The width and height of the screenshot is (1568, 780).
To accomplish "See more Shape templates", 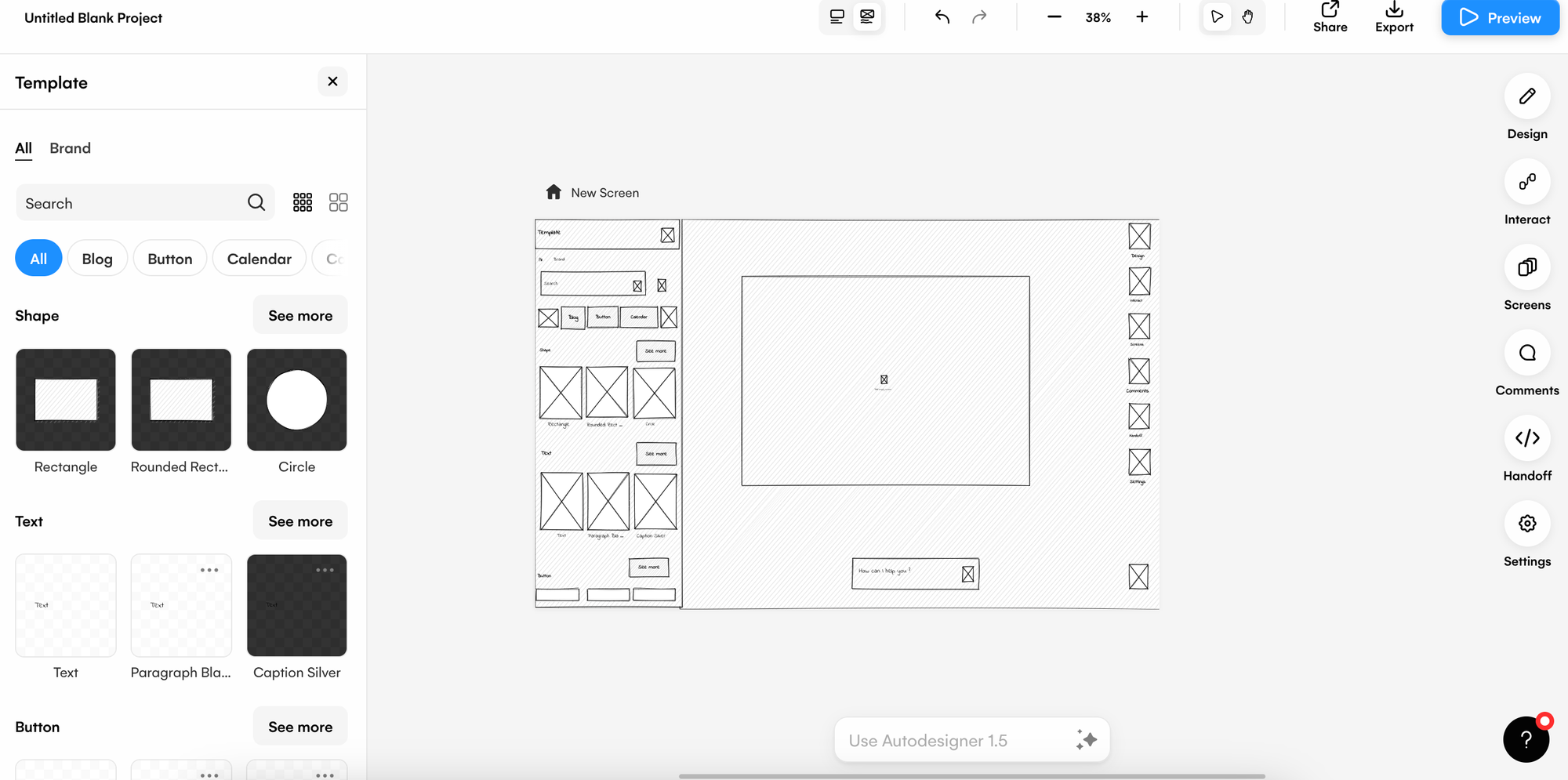I will tap(300, 315).
